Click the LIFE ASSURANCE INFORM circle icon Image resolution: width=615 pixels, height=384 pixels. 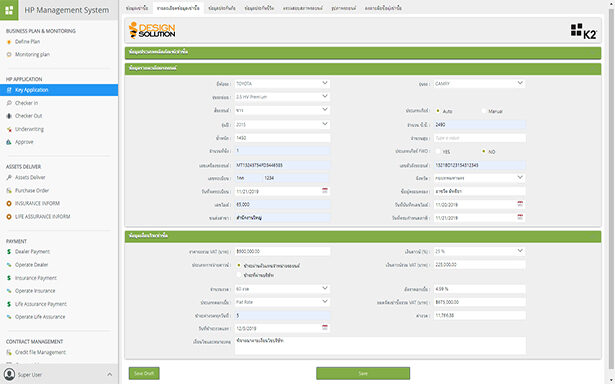[9, 217]
